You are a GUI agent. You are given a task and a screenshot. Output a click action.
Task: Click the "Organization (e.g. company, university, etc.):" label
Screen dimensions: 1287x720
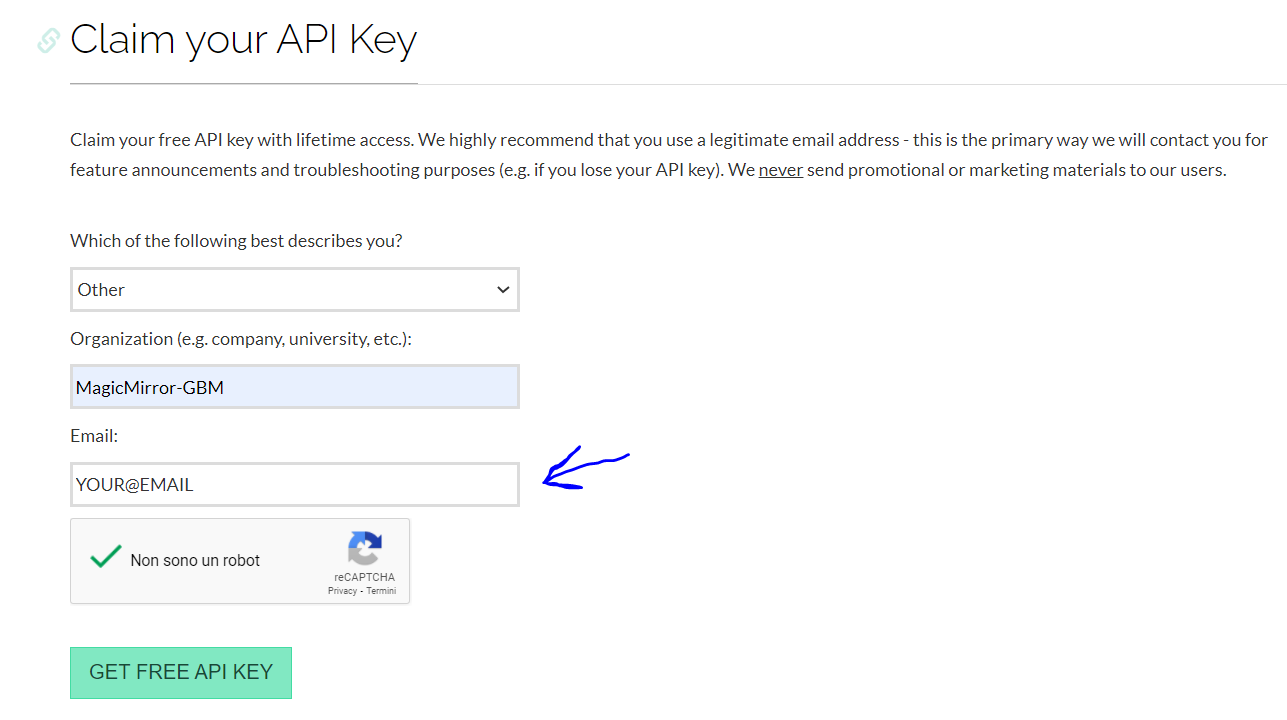[x=241, y=339]
